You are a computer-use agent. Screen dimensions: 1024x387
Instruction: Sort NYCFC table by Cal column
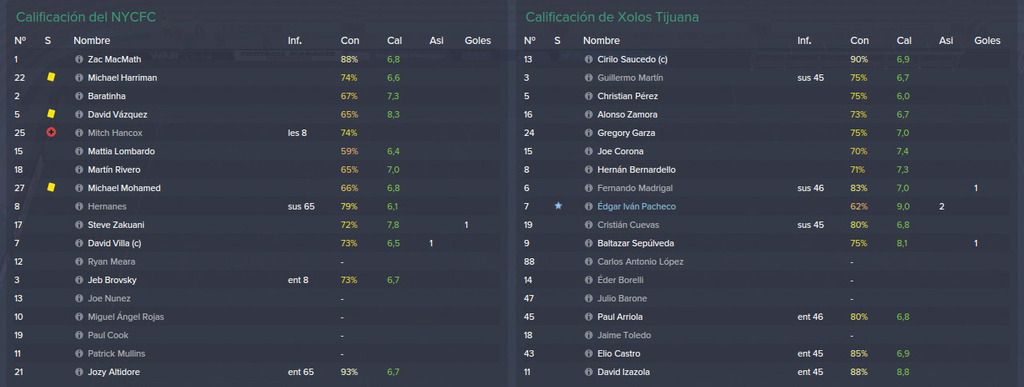[394, 40]
